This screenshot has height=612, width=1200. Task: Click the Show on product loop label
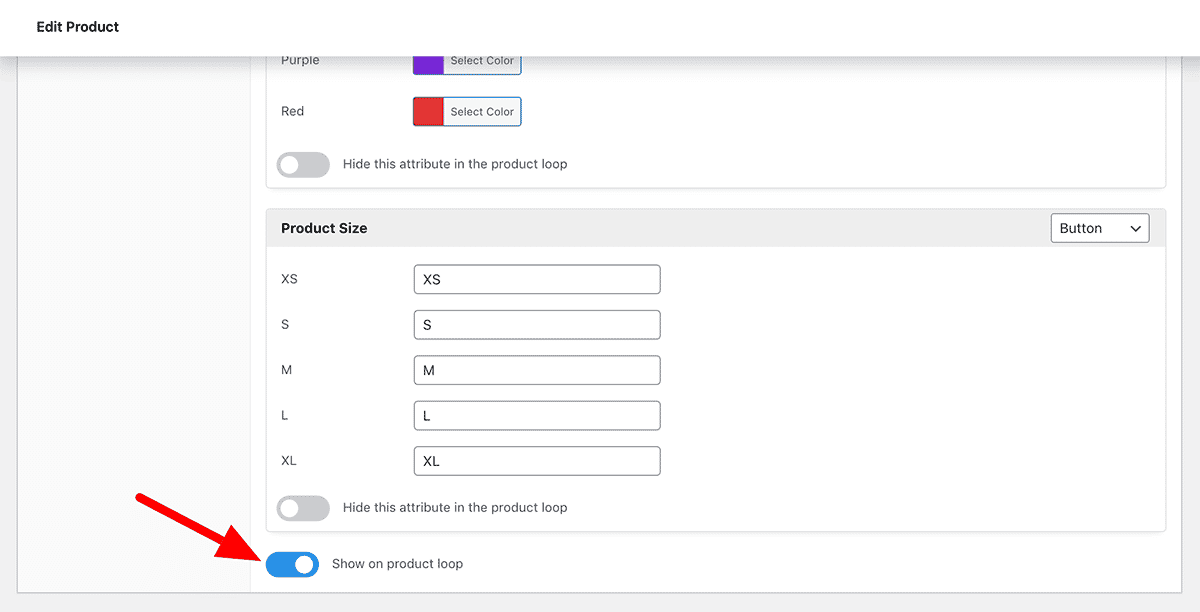(398, 564)
